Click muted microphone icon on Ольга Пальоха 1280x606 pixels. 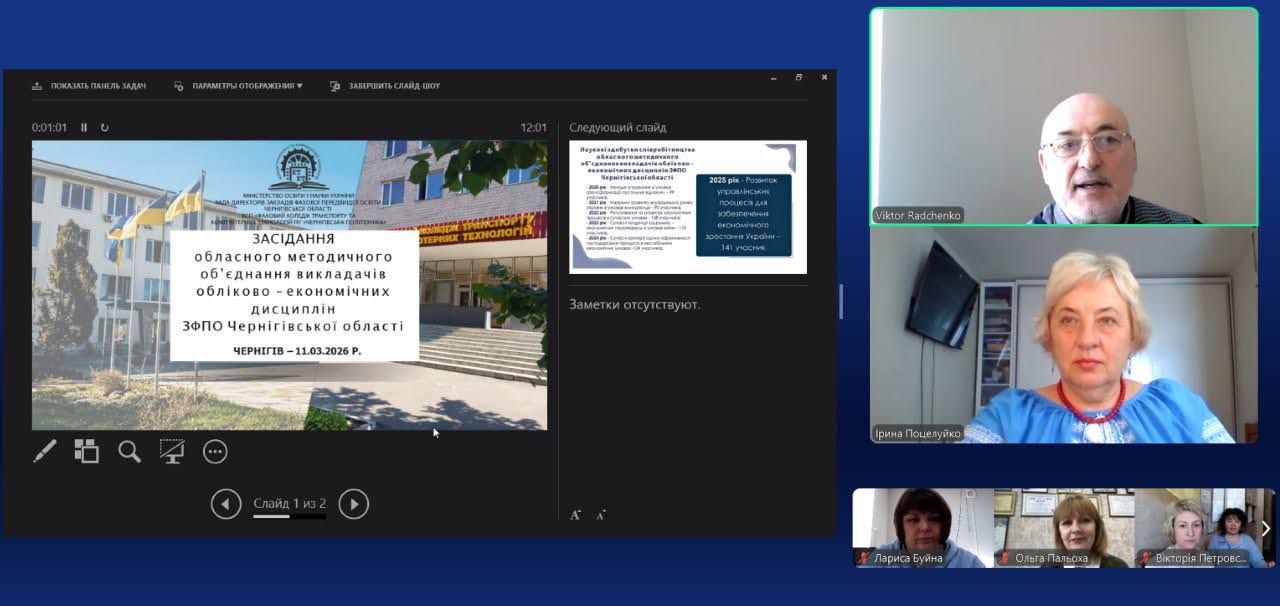pos(1005,558)
